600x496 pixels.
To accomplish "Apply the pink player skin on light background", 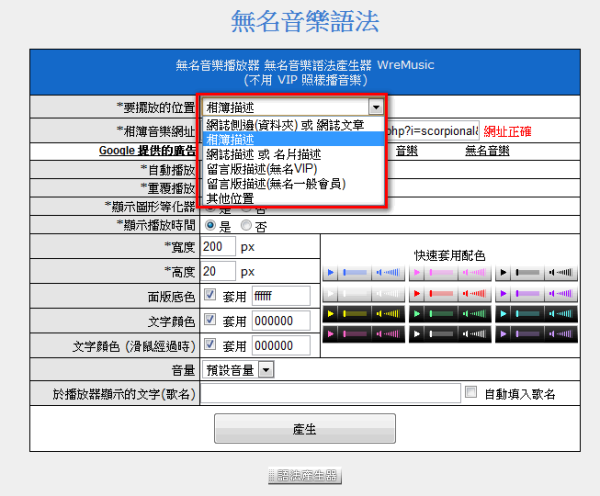I will (450, 273).
